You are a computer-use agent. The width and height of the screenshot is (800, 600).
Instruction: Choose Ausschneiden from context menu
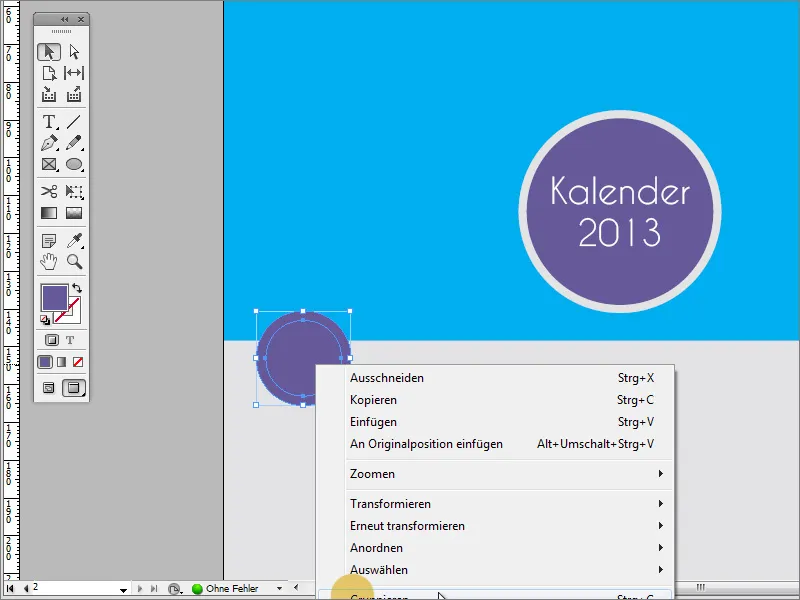(496, 378)
